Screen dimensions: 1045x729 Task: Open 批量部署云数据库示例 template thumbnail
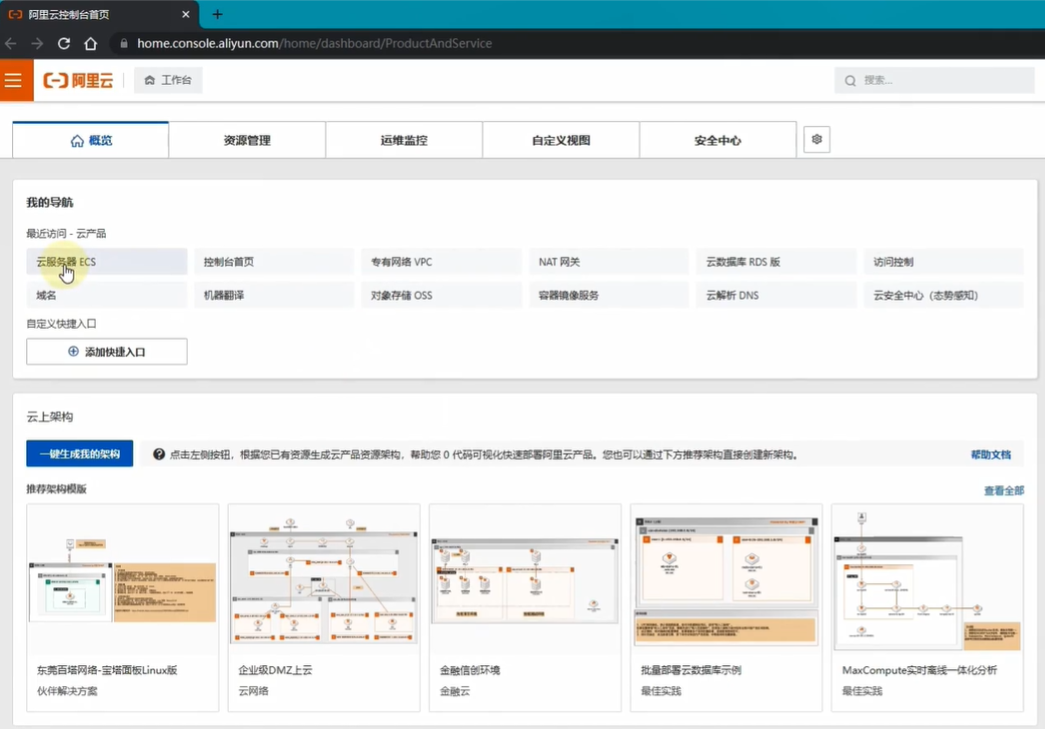coord(726,580)
